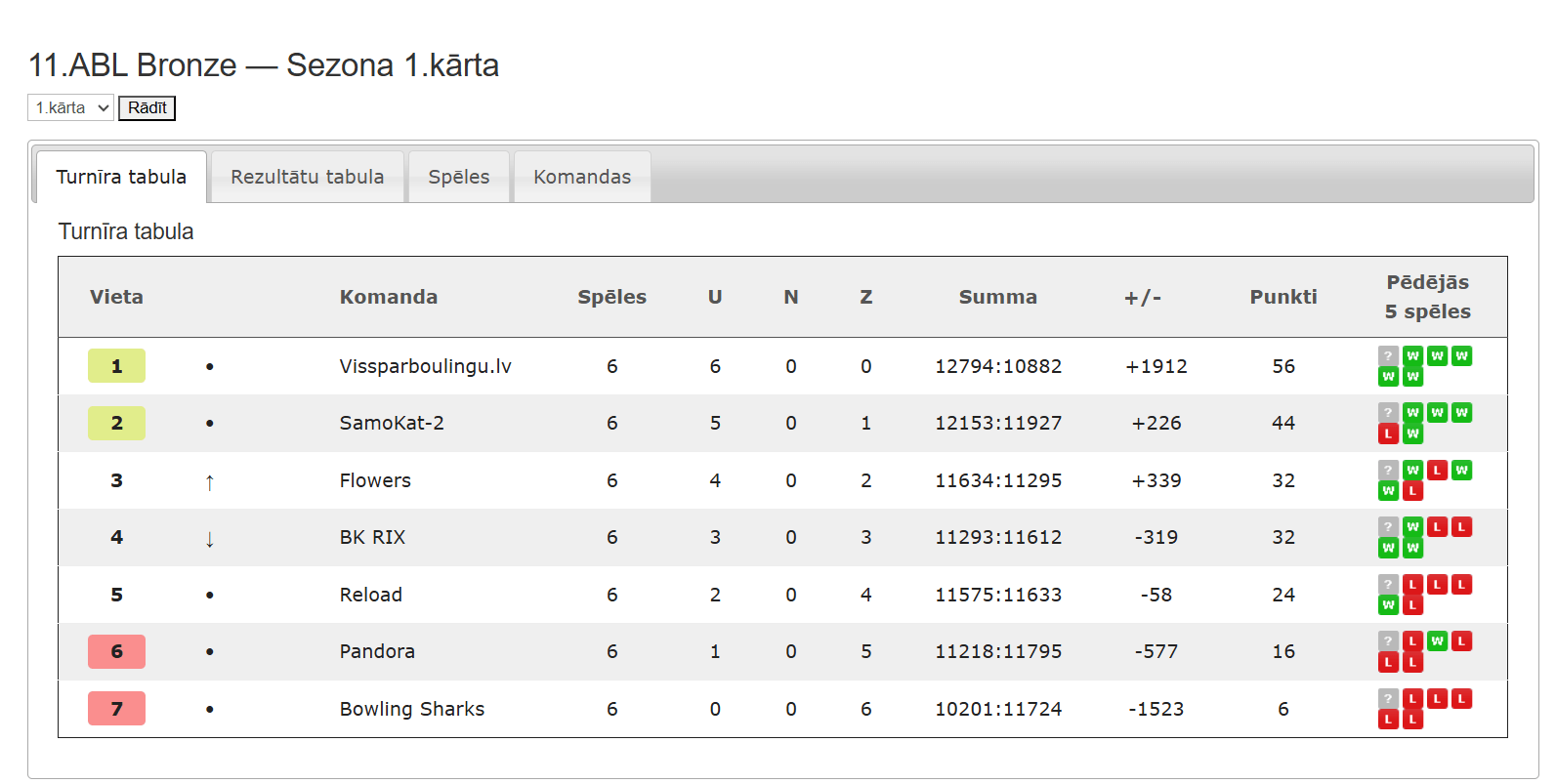Click the '?' result badge for SamoKat-2

tap(1388, 413)
